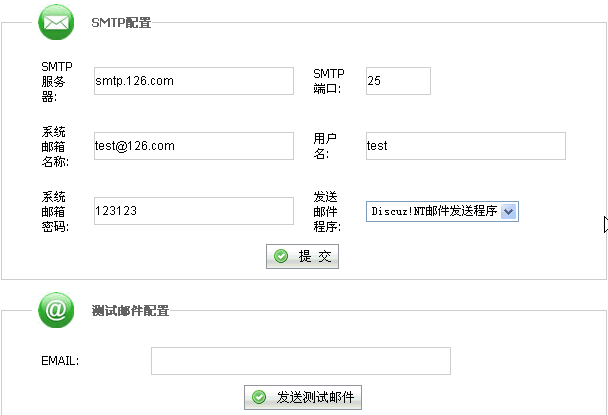
Task: Click the 系统邮箱密码 field showing 123123
Action: click(x=194, y=211)
